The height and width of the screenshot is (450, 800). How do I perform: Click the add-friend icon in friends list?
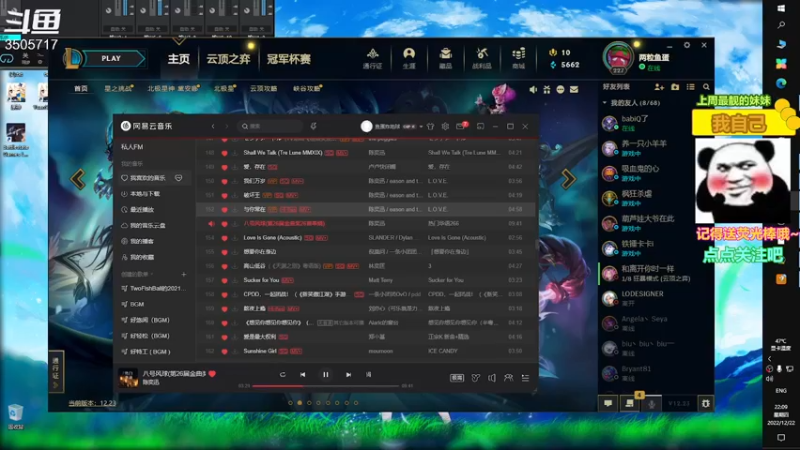pyautogui.click(x=659, y=87)
